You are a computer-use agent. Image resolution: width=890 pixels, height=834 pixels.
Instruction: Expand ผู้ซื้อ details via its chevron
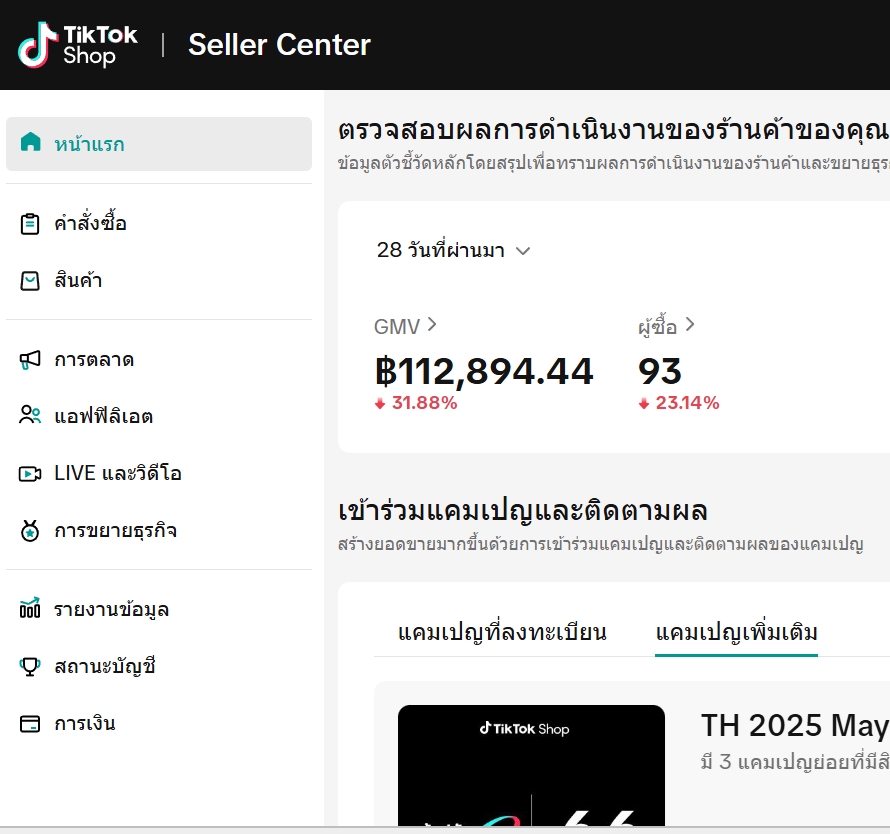(x=690, y=325)
